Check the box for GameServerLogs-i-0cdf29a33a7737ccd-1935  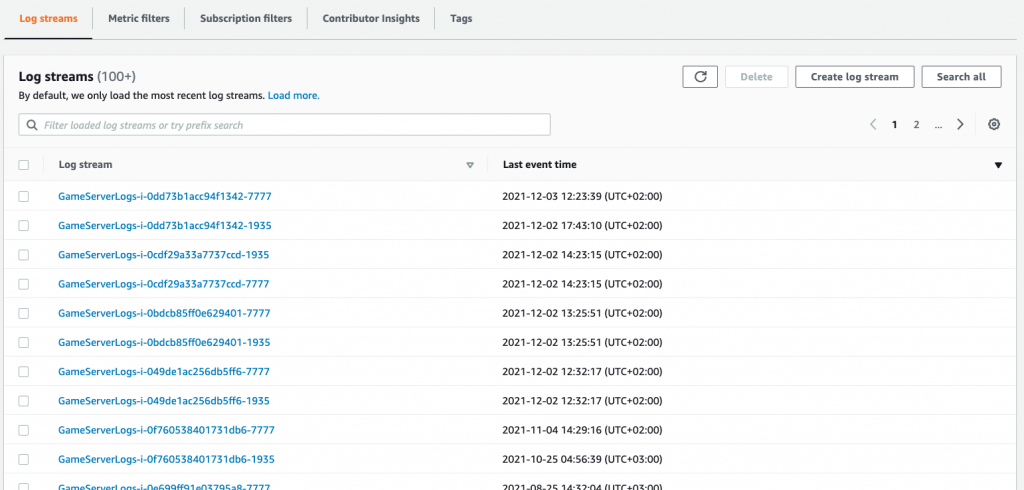click(x=24, y=255)
